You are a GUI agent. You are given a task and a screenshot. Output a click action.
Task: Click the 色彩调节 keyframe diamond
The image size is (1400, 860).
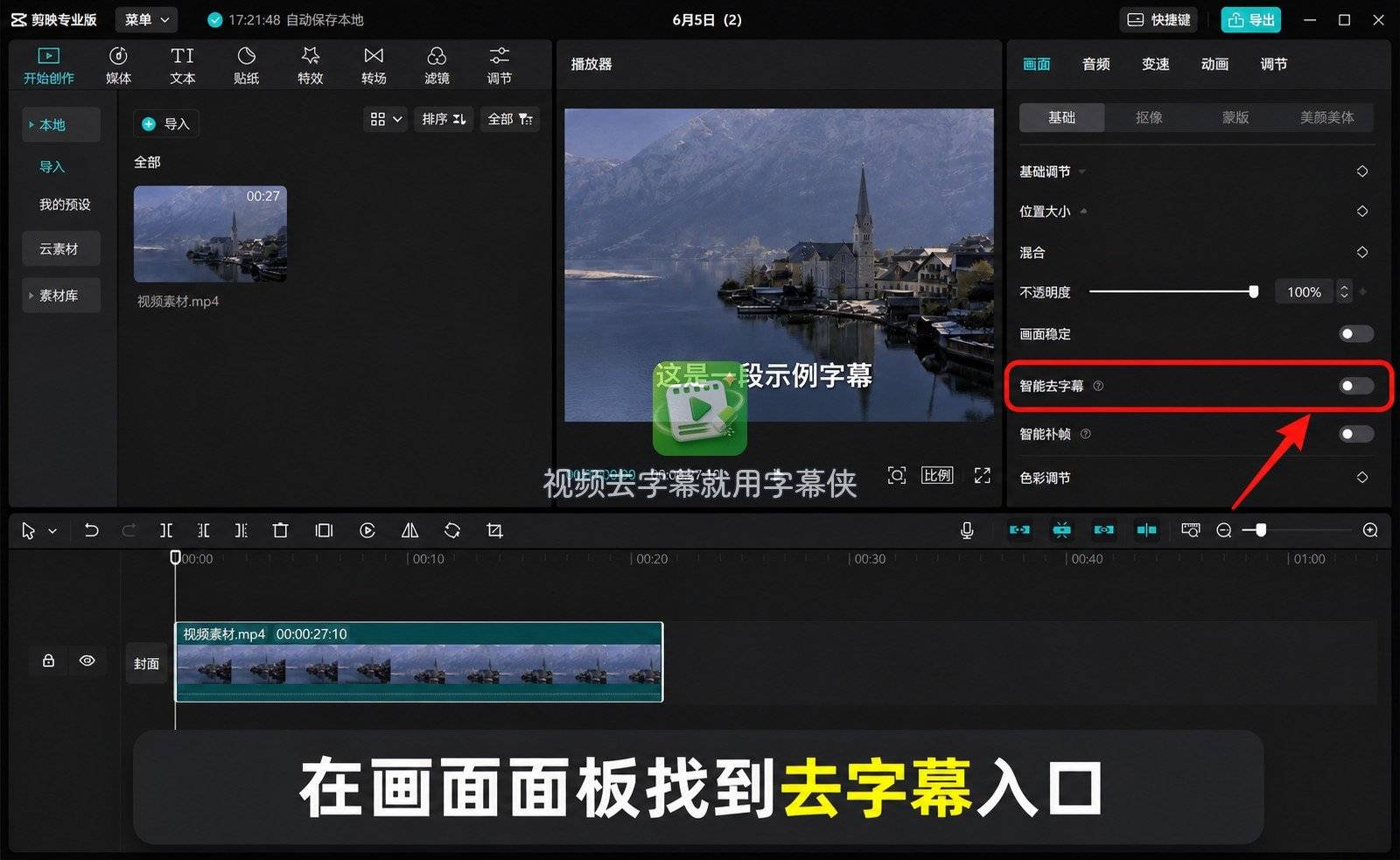tap(1362, 477)
